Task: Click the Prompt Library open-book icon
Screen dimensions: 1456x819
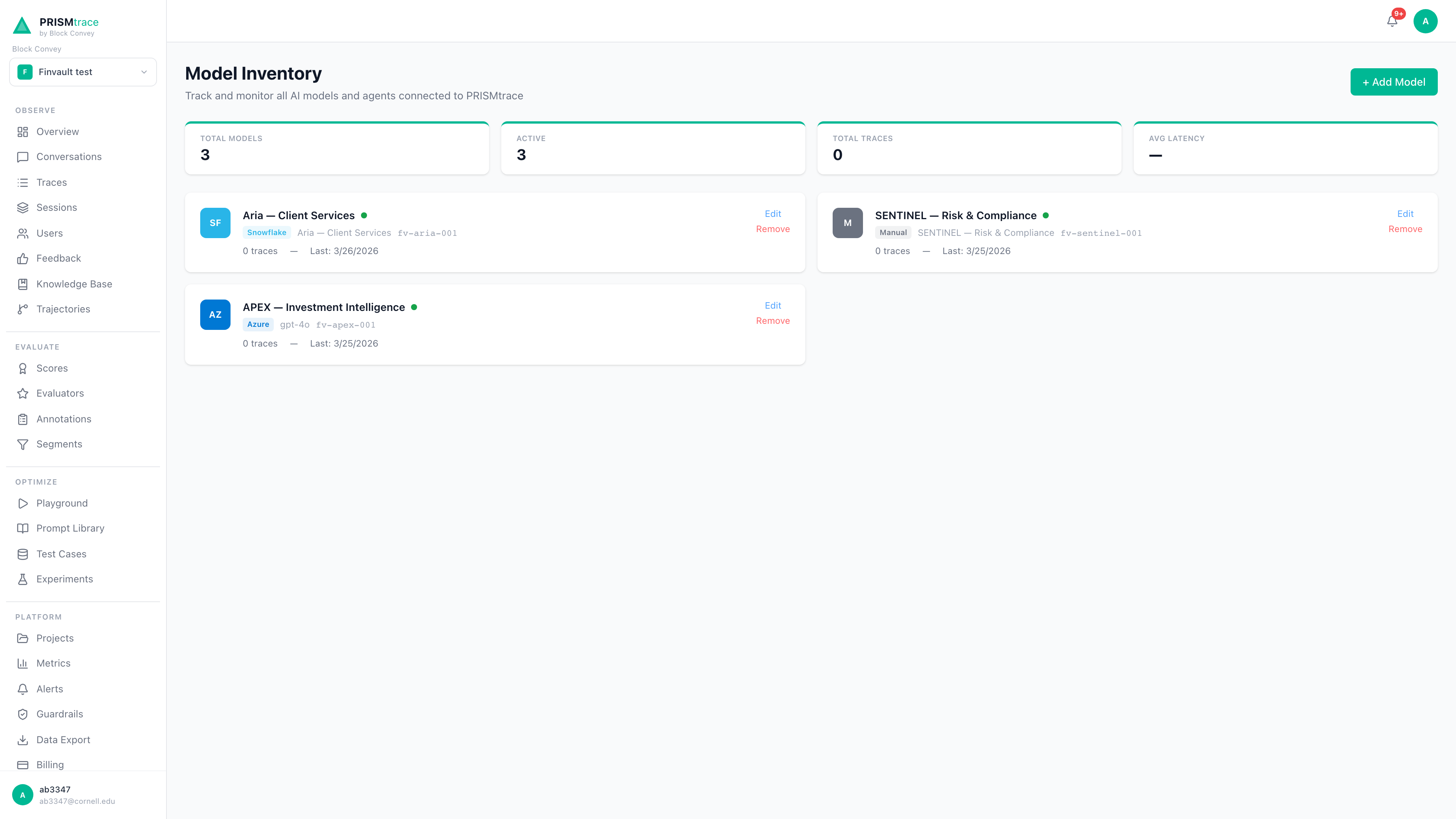Action: pos(23,529)
